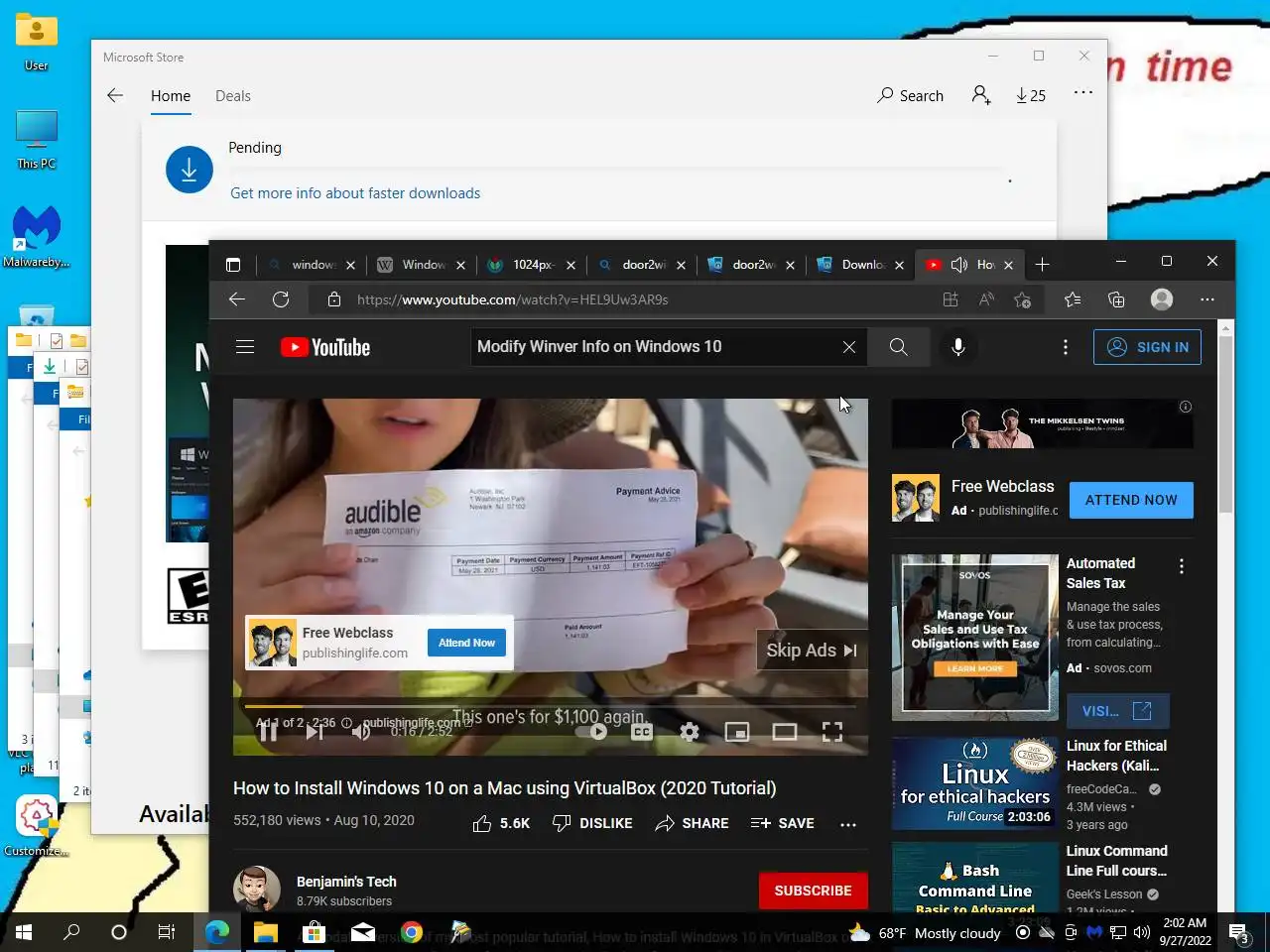Image resolution: width=1270 pixels, height=952 pixels.
Task: Open Linux for Ethical Hackers video thumbnail
Action: pyautogui.click(x=975, y=783)
